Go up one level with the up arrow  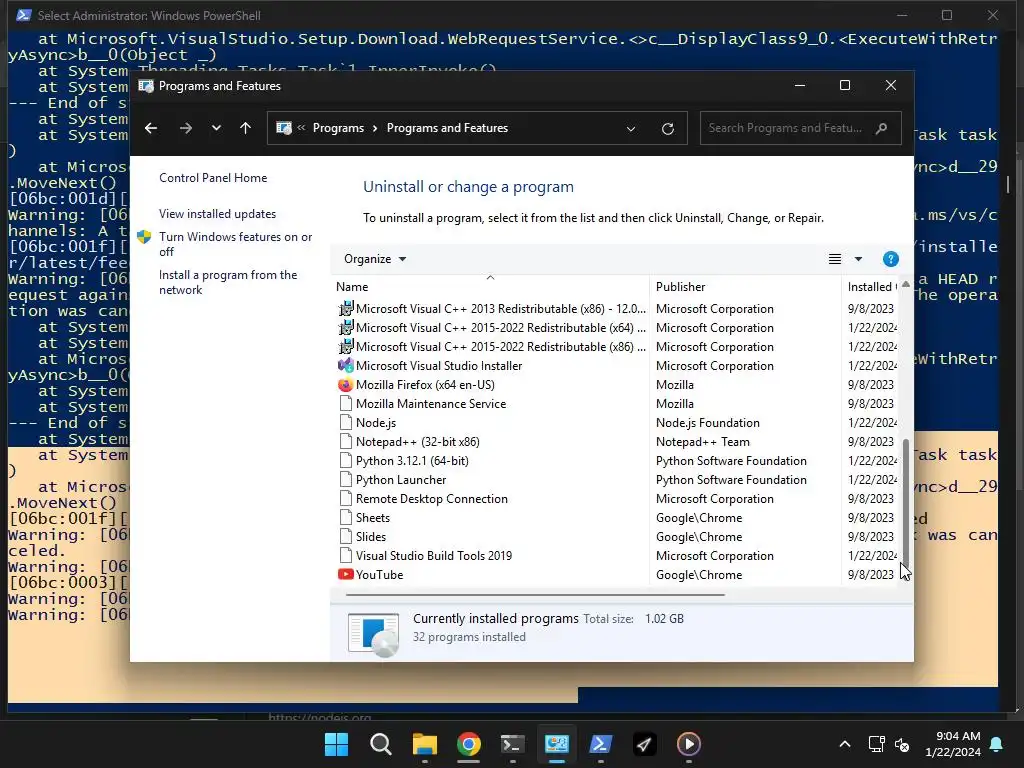point(246,128)
